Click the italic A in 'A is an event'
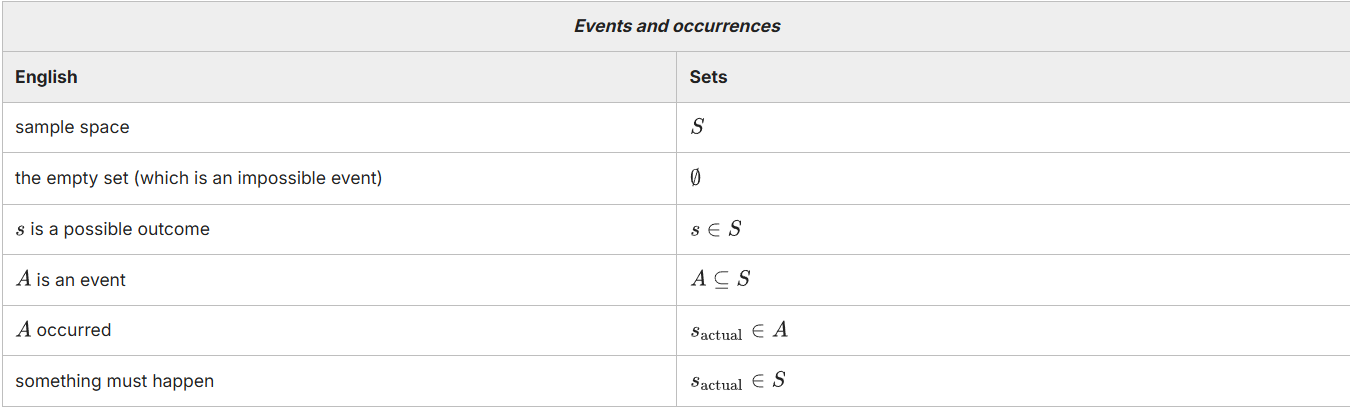The height and width of the screenshot is (409, 1350). 24,280
